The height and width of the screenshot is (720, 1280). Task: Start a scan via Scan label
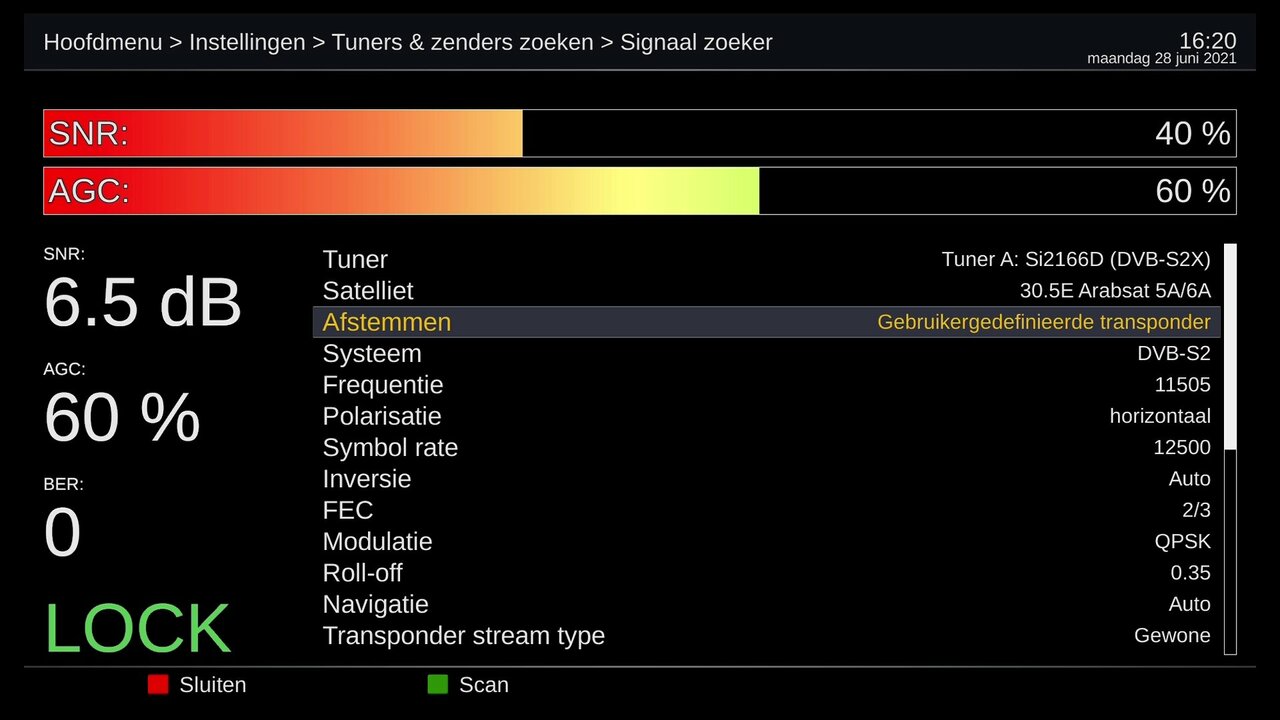[484, 685]
